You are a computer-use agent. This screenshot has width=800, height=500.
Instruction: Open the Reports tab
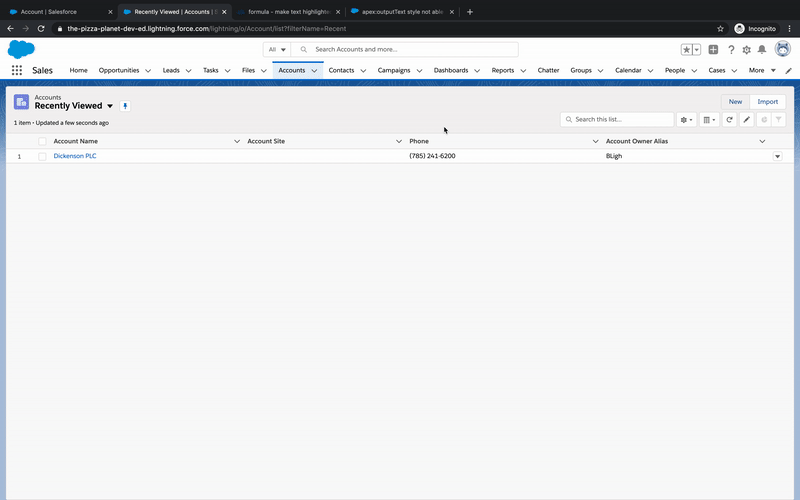[503, 70]
